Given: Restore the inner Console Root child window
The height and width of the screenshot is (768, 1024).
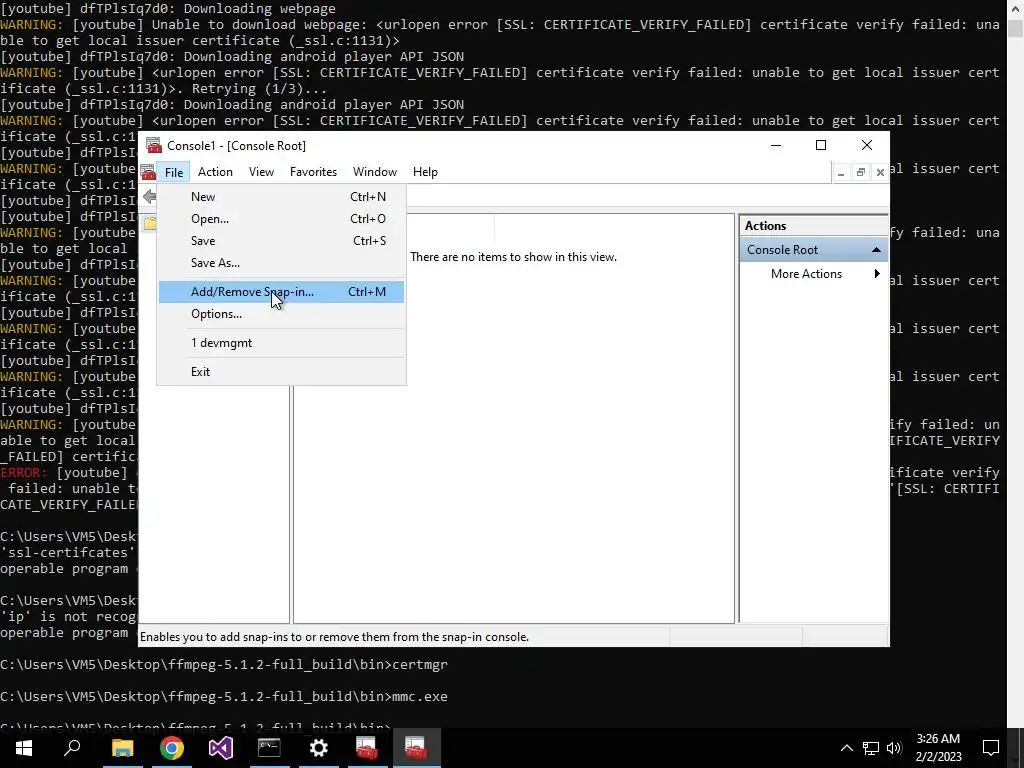Looking at the screenshot, I should 861,172.
